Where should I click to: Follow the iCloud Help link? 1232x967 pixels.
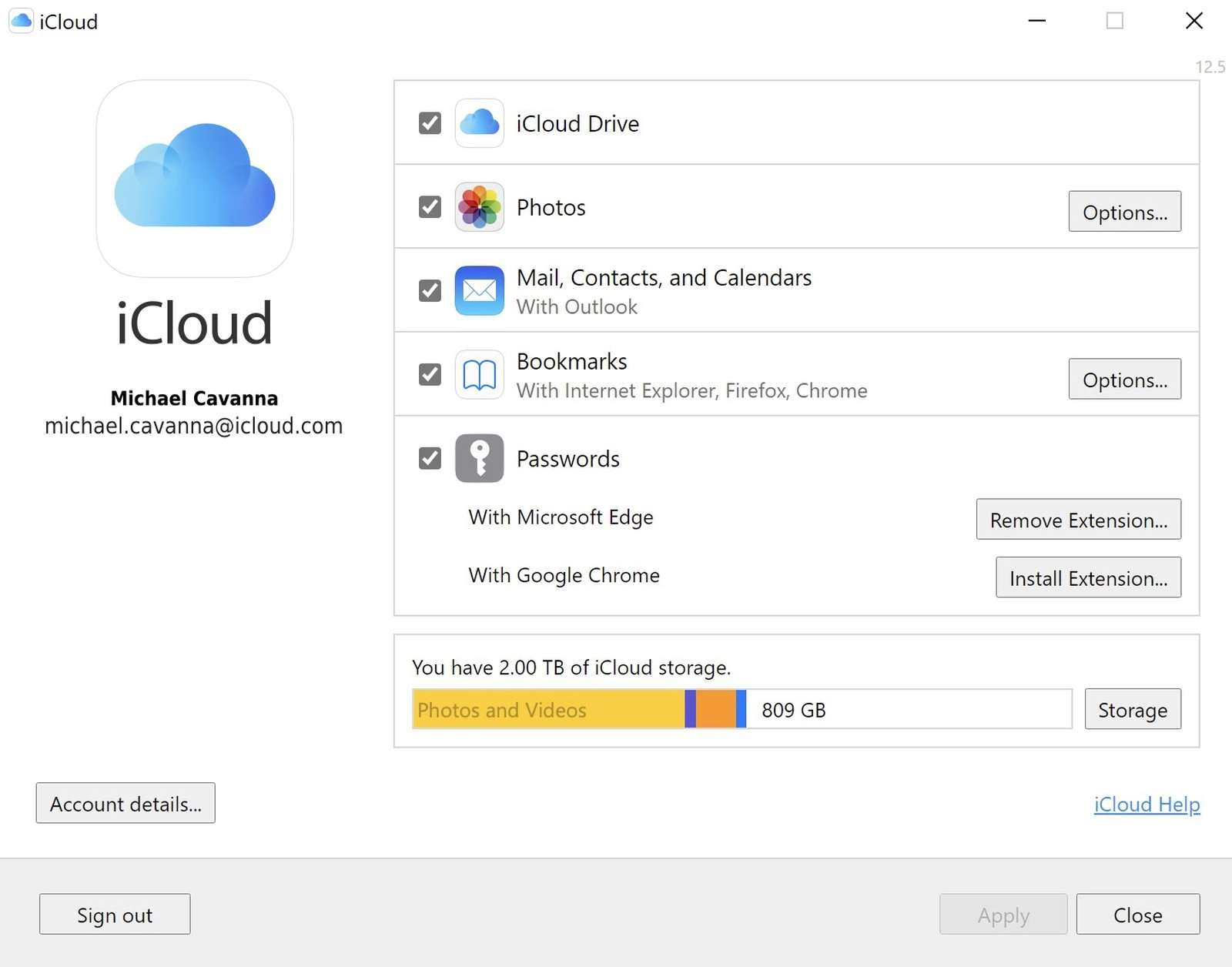click(x=1146, y=804)
